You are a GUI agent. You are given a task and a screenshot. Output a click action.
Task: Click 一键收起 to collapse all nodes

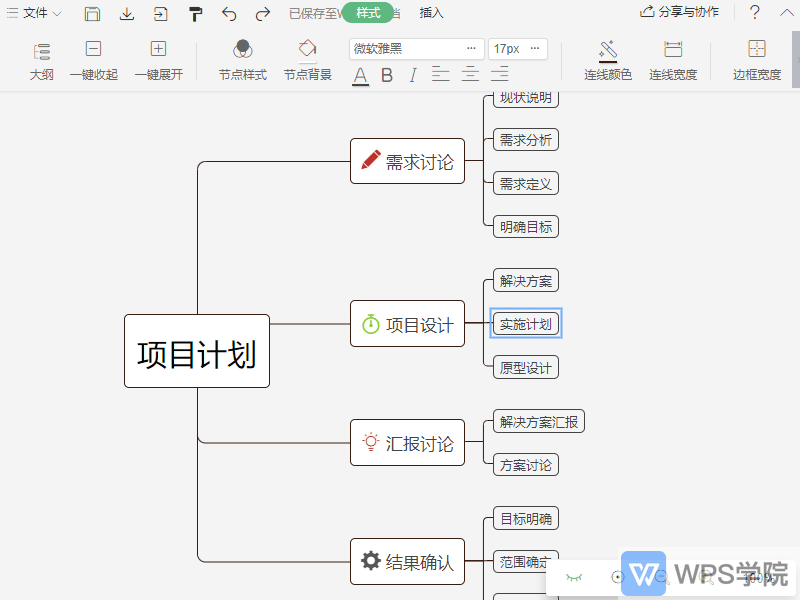[93, 61]
